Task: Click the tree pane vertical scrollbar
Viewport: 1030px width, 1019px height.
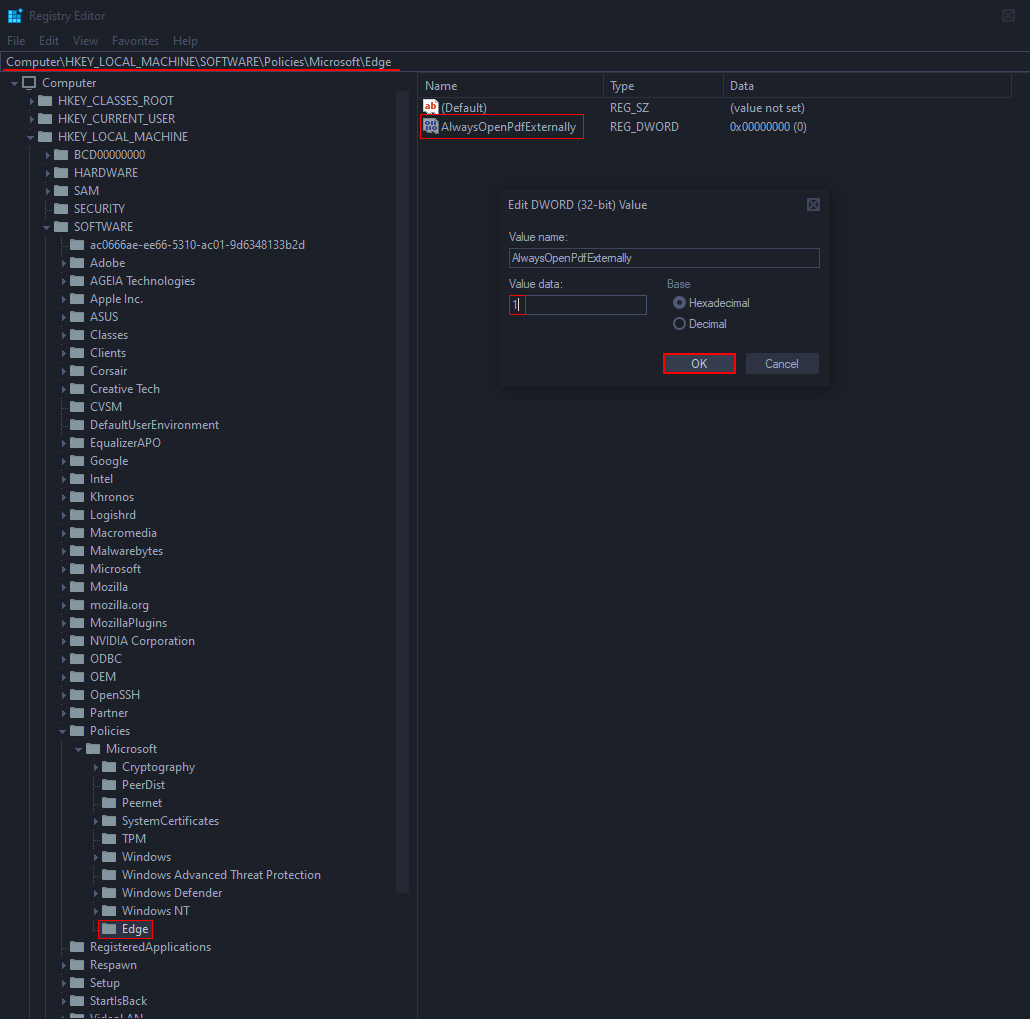Action: [x=402, y=491]
